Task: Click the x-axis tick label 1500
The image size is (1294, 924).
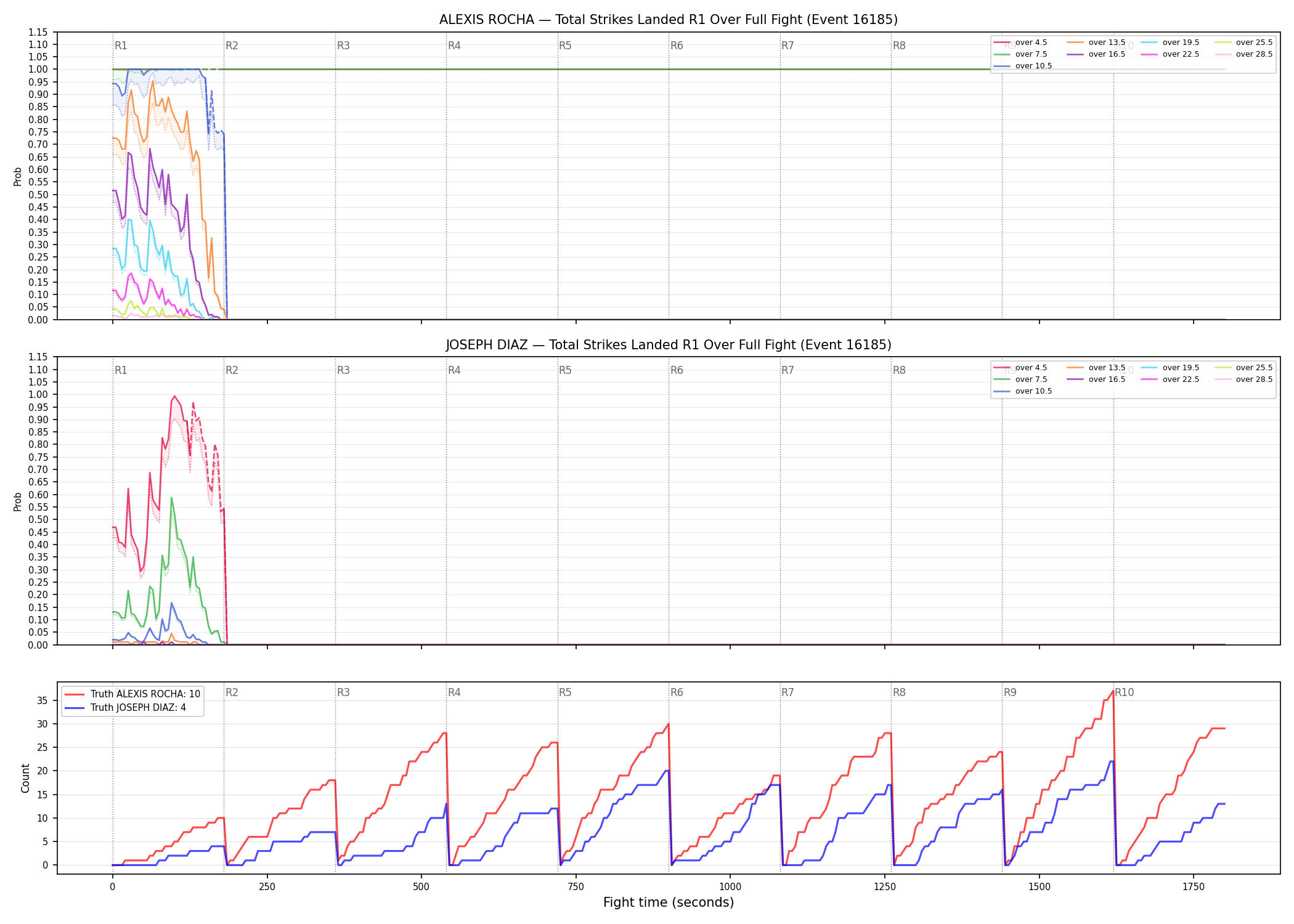Action: coord(1040,887)
